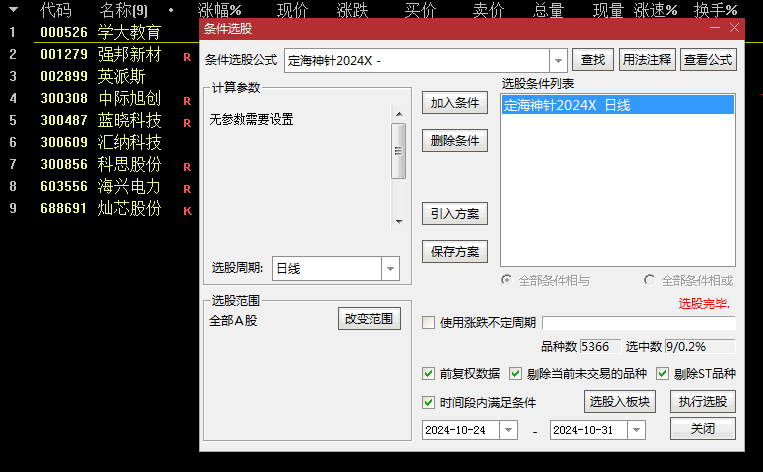763x472 pixels.
Task: Select 全部条件相或 radio button
Action: [649, 280]
